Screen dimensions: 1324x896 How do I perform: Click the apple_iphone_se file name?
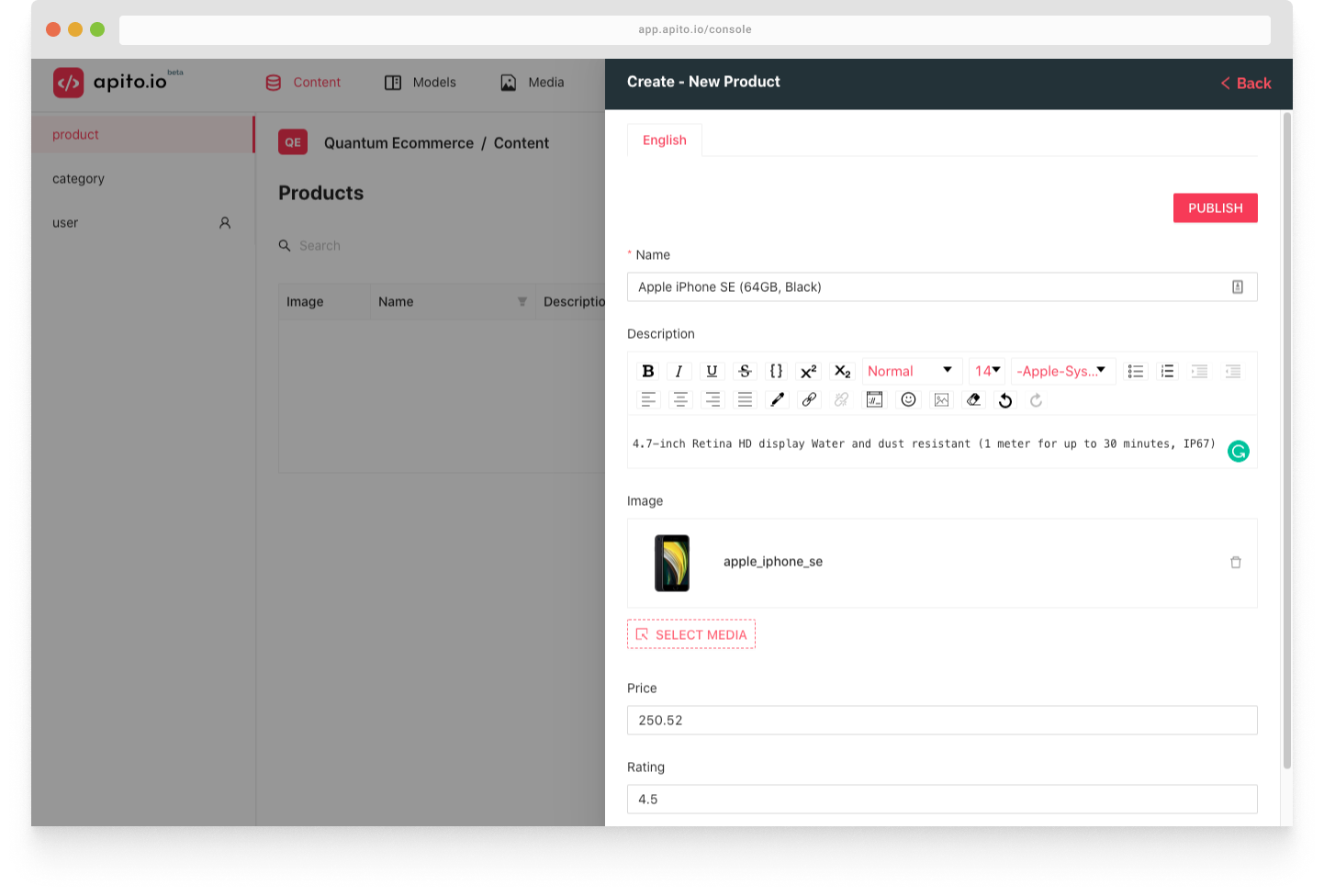[773, 562]
